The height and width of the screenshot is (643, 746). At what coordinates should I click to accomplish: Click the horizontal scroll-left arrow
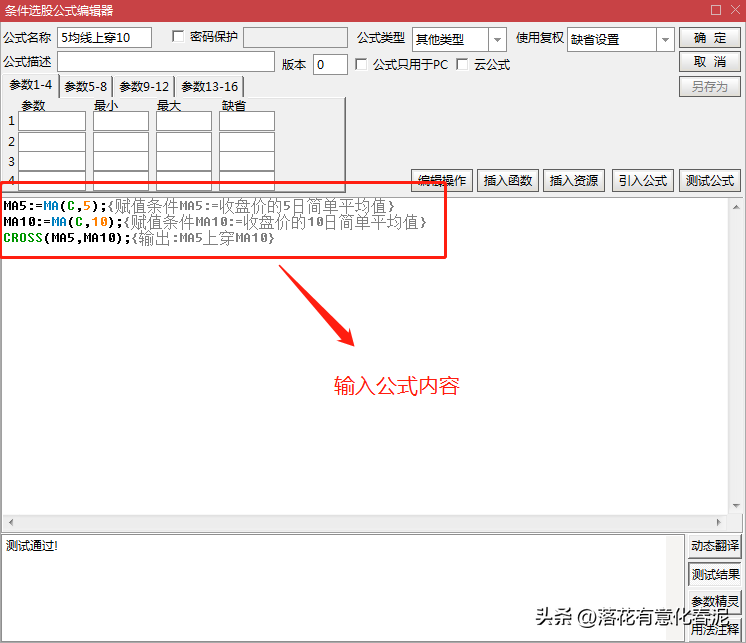pyautogui.click(x=10, y=522)
